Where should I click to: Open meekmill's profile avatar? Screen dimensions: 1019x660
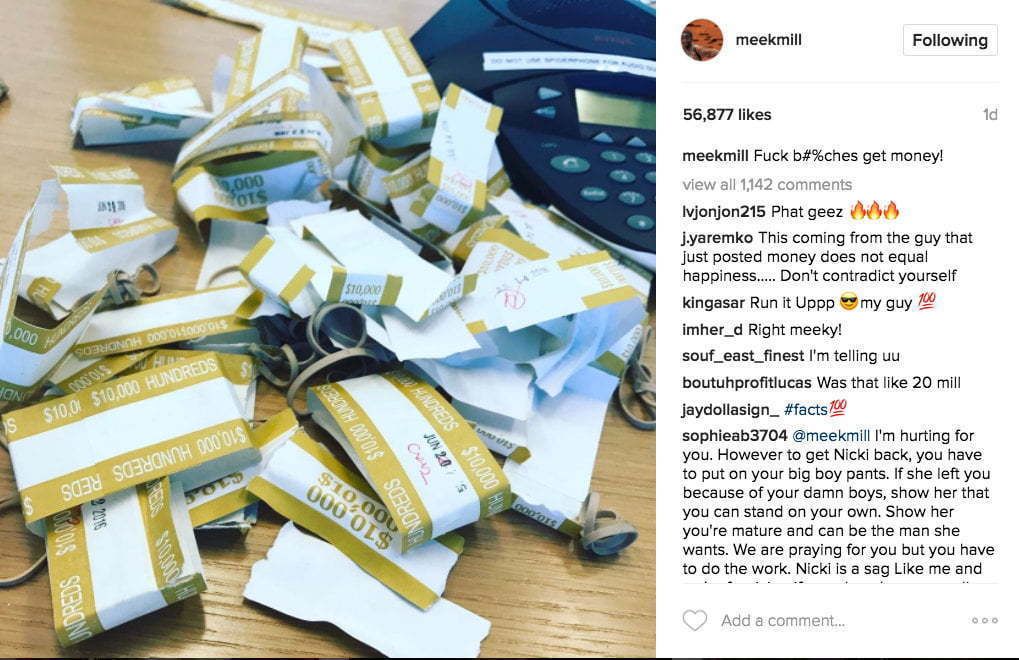tap(702, 40)
